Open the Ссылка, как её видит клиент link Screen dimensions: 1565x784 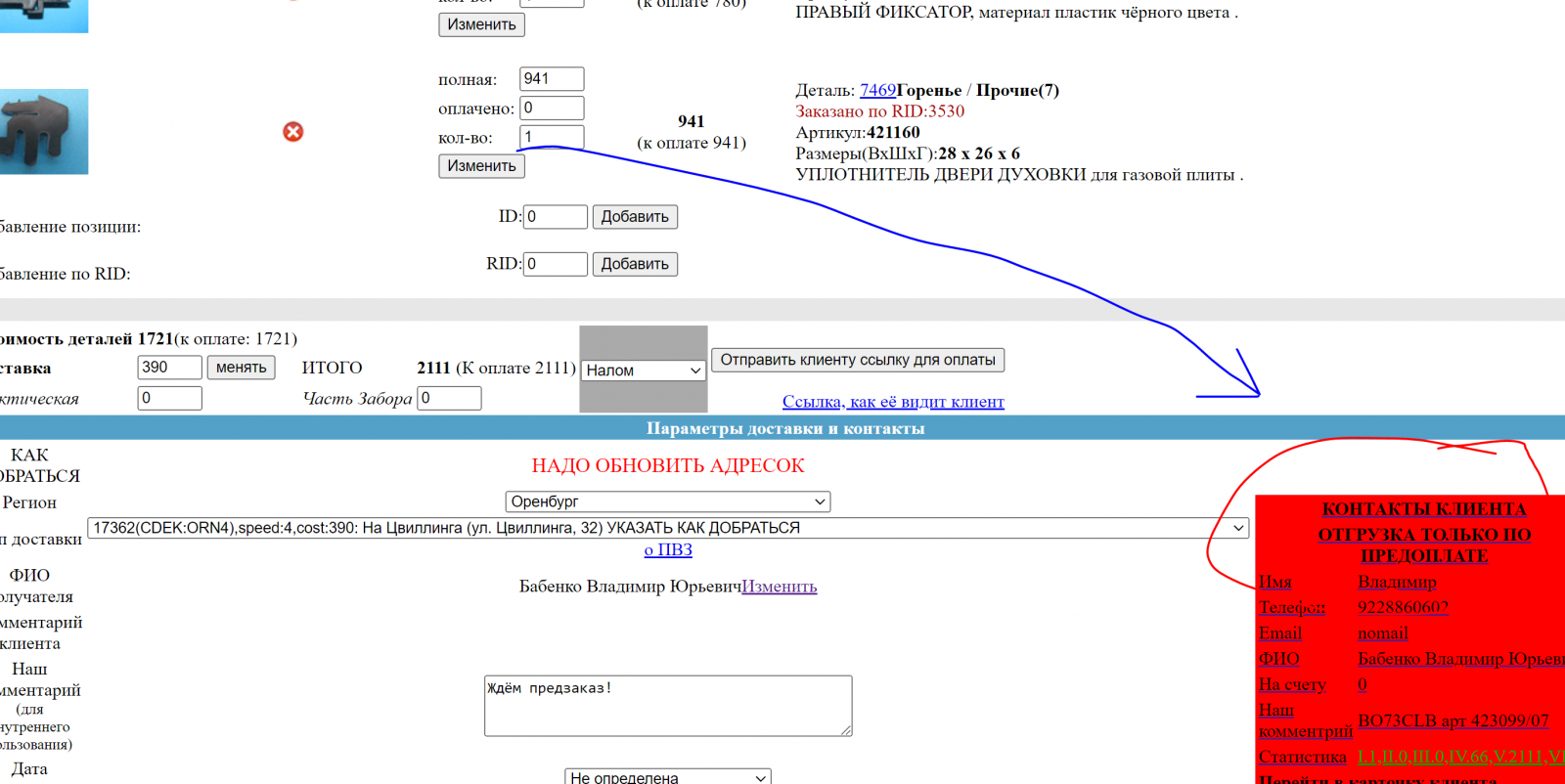(x=893, y=402)
